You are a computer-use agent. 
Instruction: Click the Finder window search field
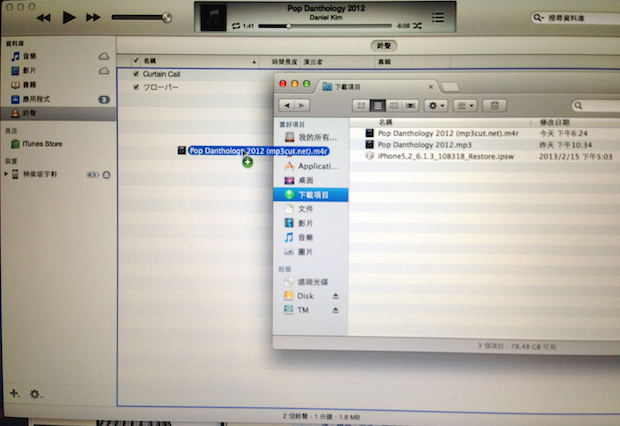pyautogui.click(x=596, y=106)
